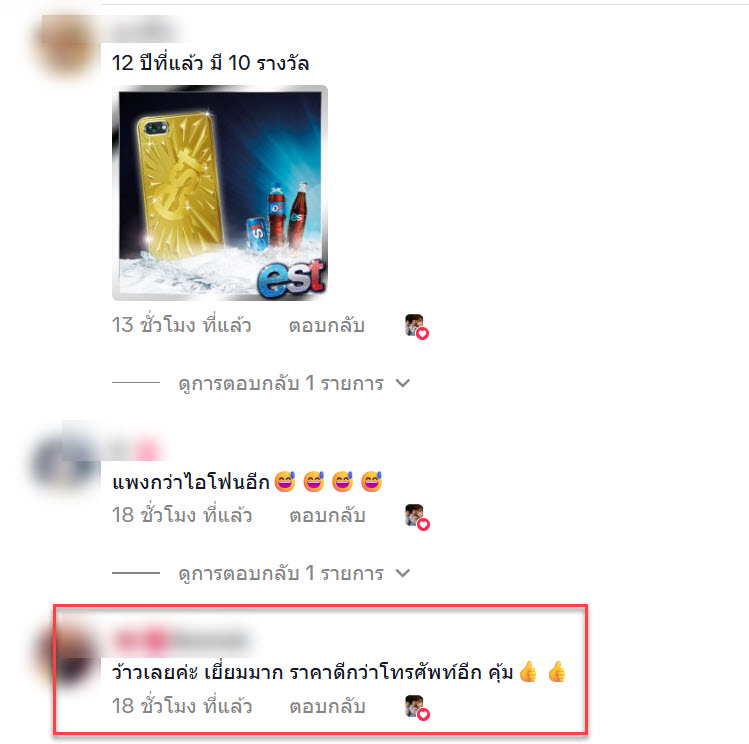This screenshot has width=749, height=744.
Task: Click blurred username above '12 ปีที่แล้ว' comment
Action: pyautogui.click(x=144, y=30)
